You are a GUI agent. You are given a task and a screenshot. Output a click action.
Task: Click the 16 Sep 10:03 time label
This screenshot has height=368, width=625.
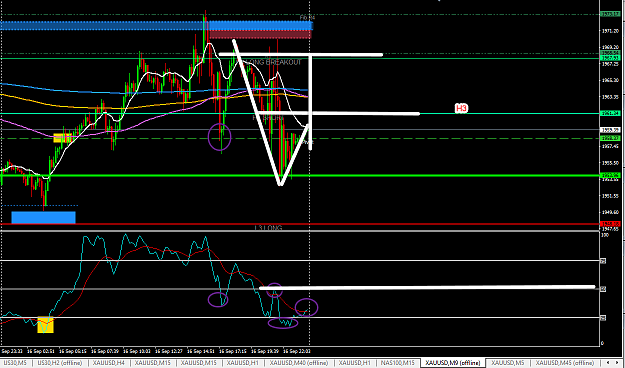tap(138, 352)
